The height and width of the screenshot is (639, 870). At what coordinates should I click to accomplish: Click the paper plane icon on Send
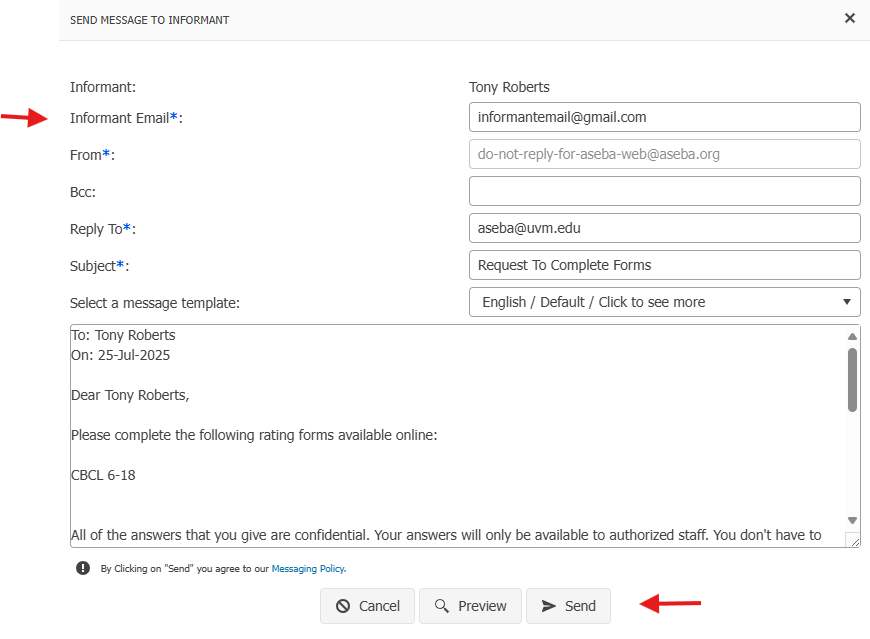click(x=548, y=606)
